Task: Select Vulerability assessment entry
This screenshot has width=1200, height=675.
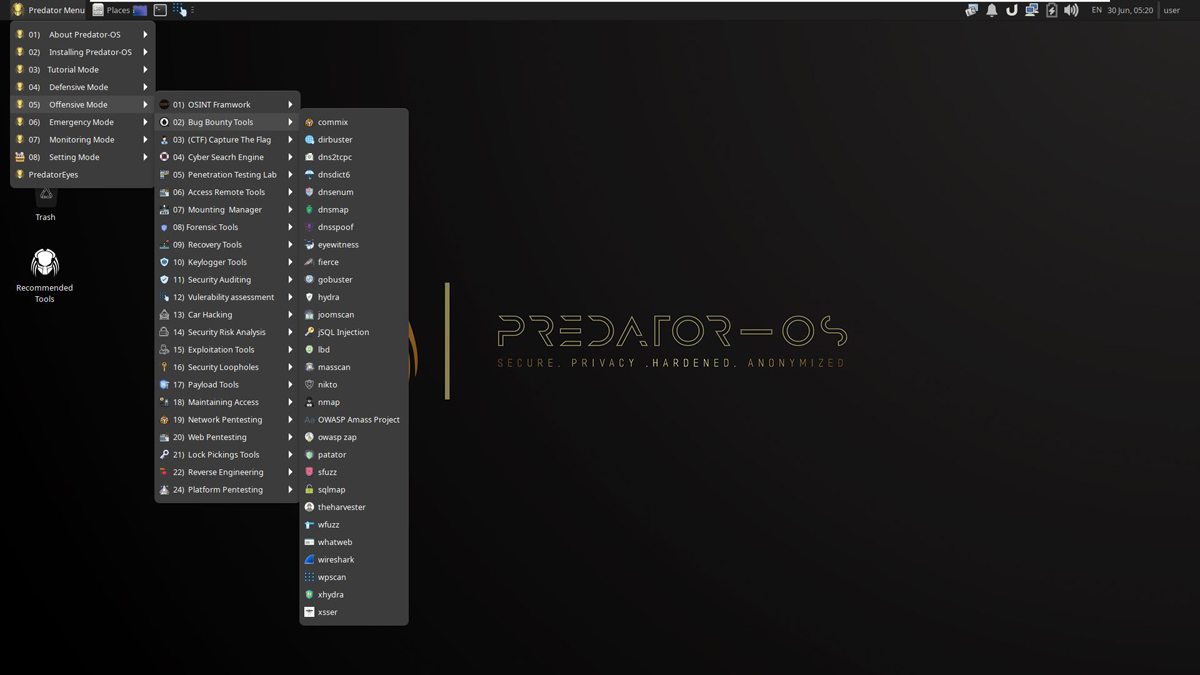Action: pos(228,297)
